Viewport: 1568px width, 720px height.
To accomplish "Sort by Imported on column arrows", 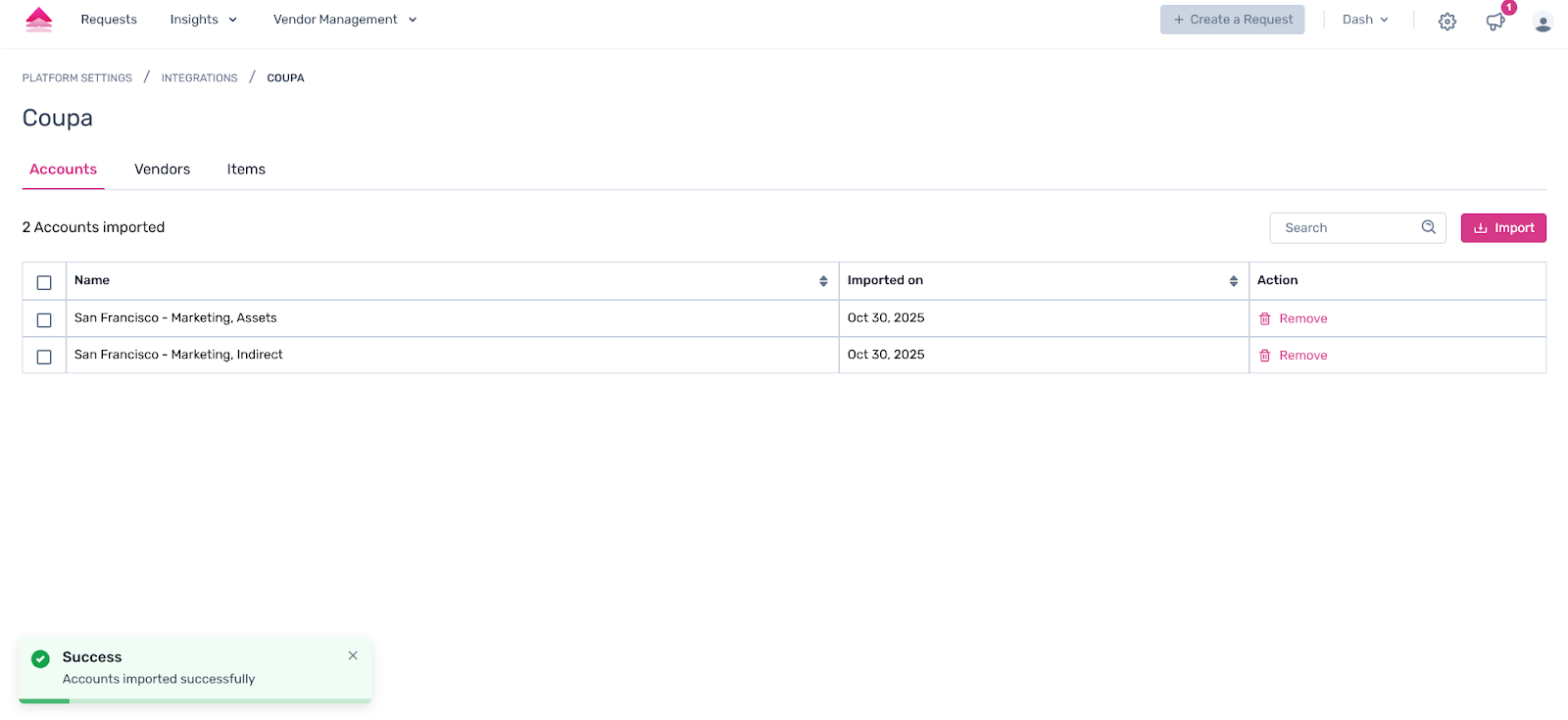I will tap(1234, 281).
